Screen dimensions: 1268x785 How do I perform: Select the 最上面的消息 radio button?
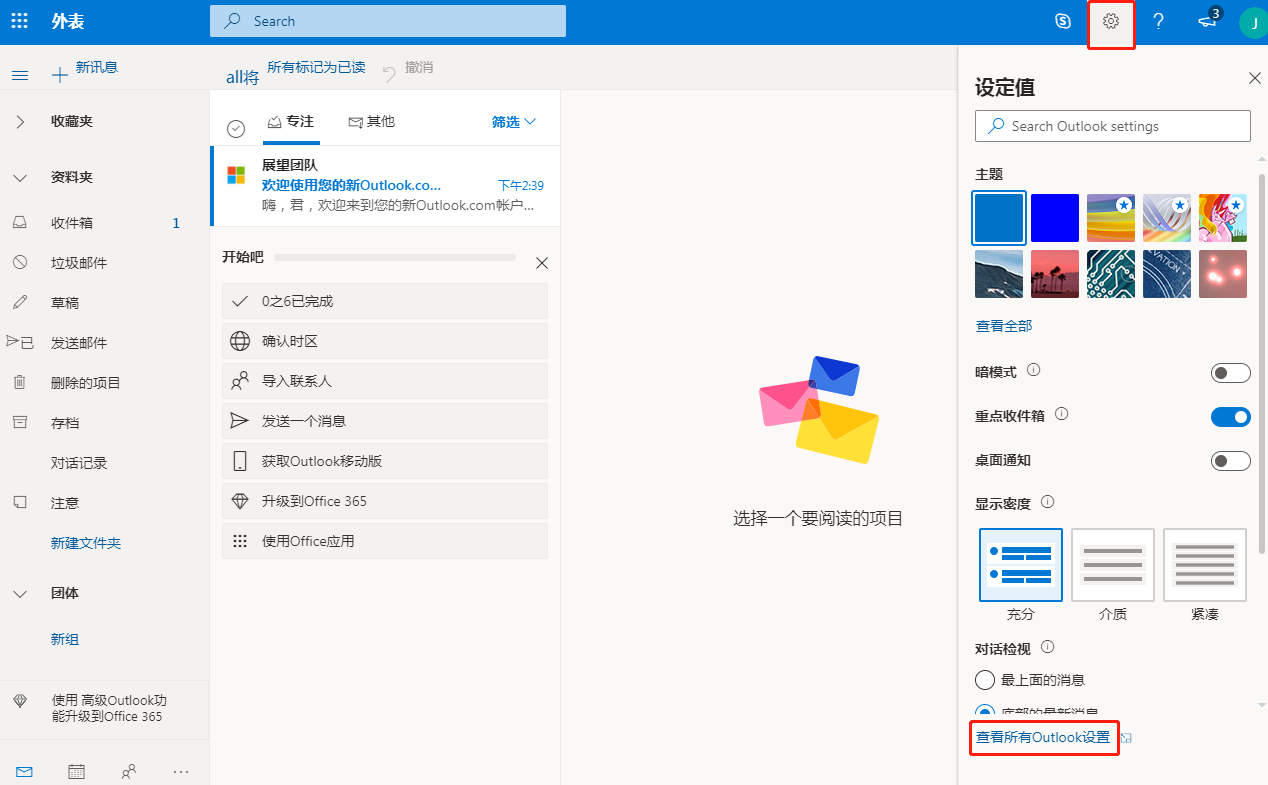click(984, 680)
